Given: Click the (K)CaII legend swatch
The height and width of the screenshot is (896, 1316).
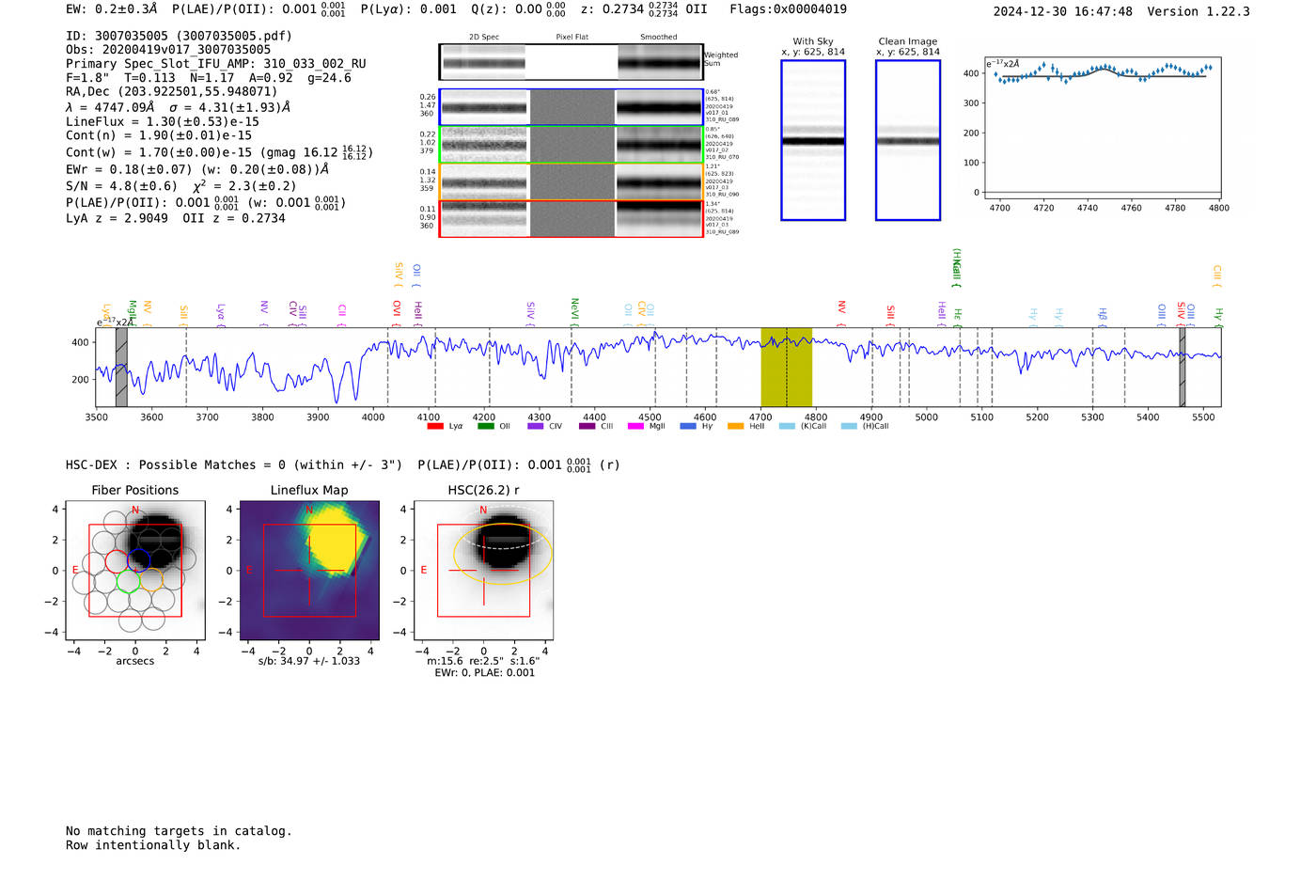Looking at the screenshot, I should point(787,426).
